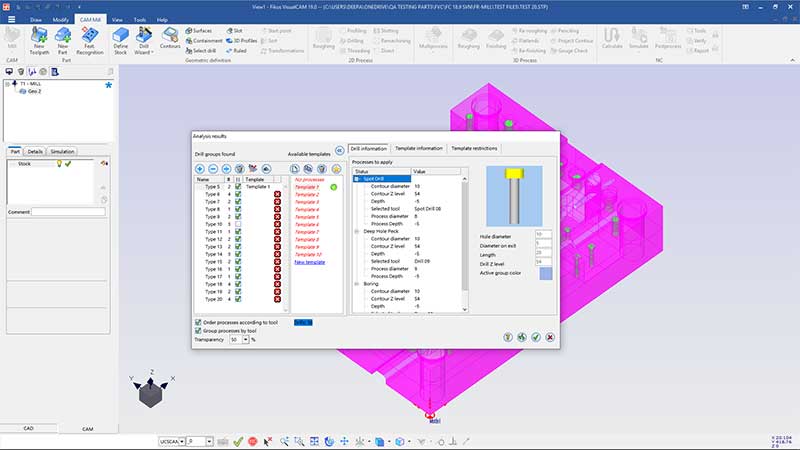Collapse the T1 - MILL tree node
The height and width of the screenshot is (450, 800).
click(8, 84)
